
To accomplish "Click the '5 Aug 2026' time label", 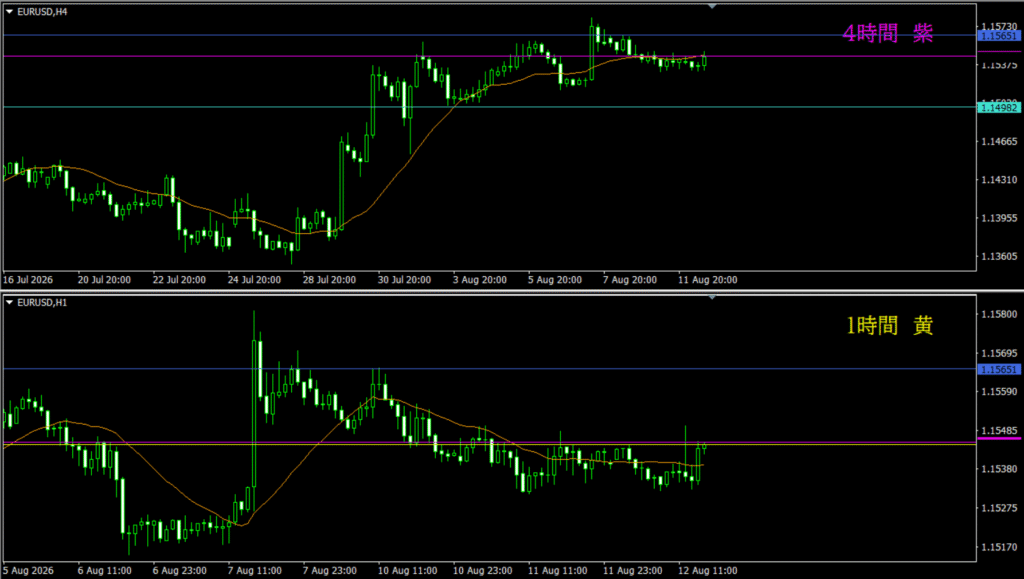I will coord(28,571).
